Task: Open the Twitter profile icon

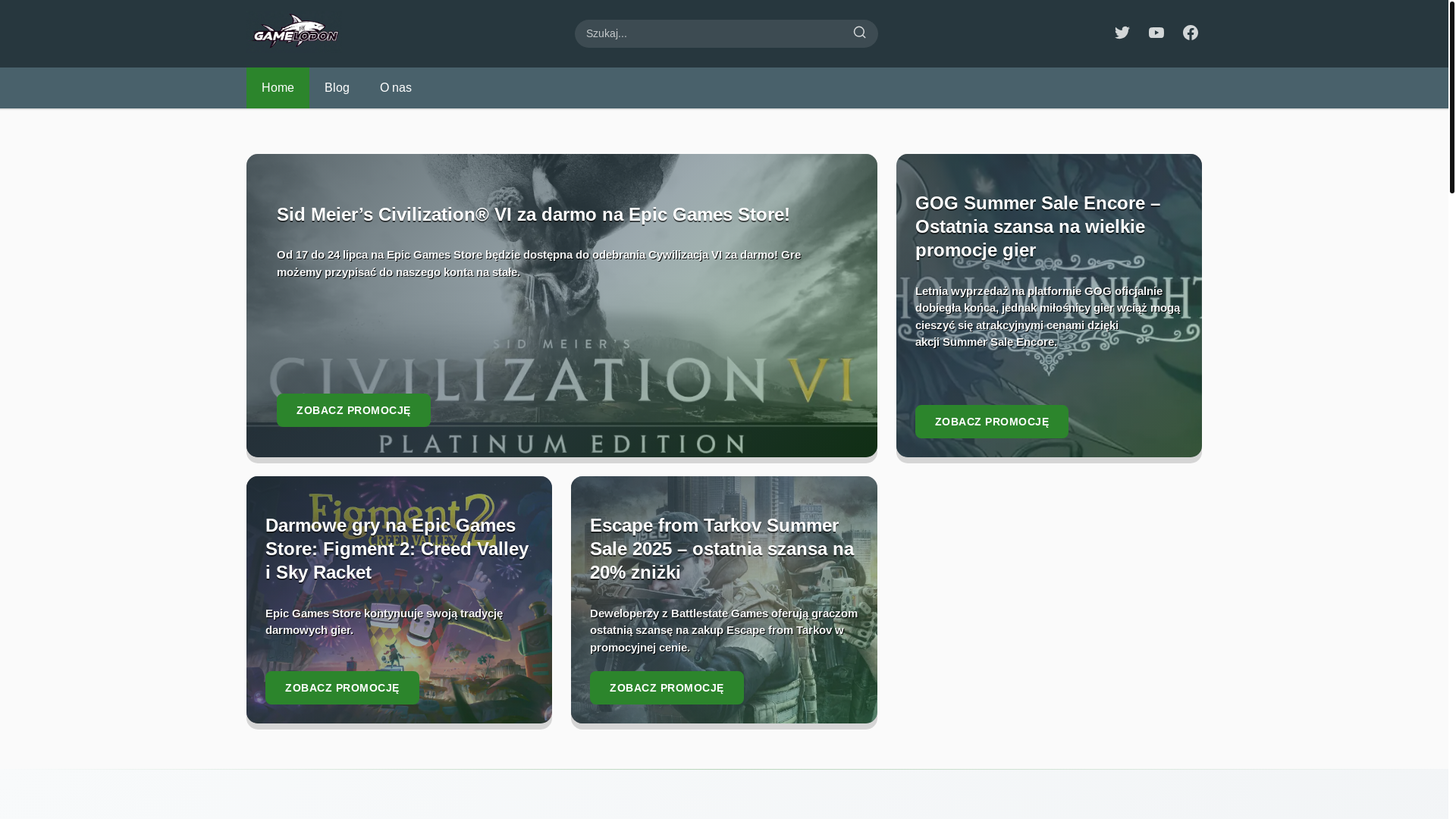Action: pos(1122,33)
